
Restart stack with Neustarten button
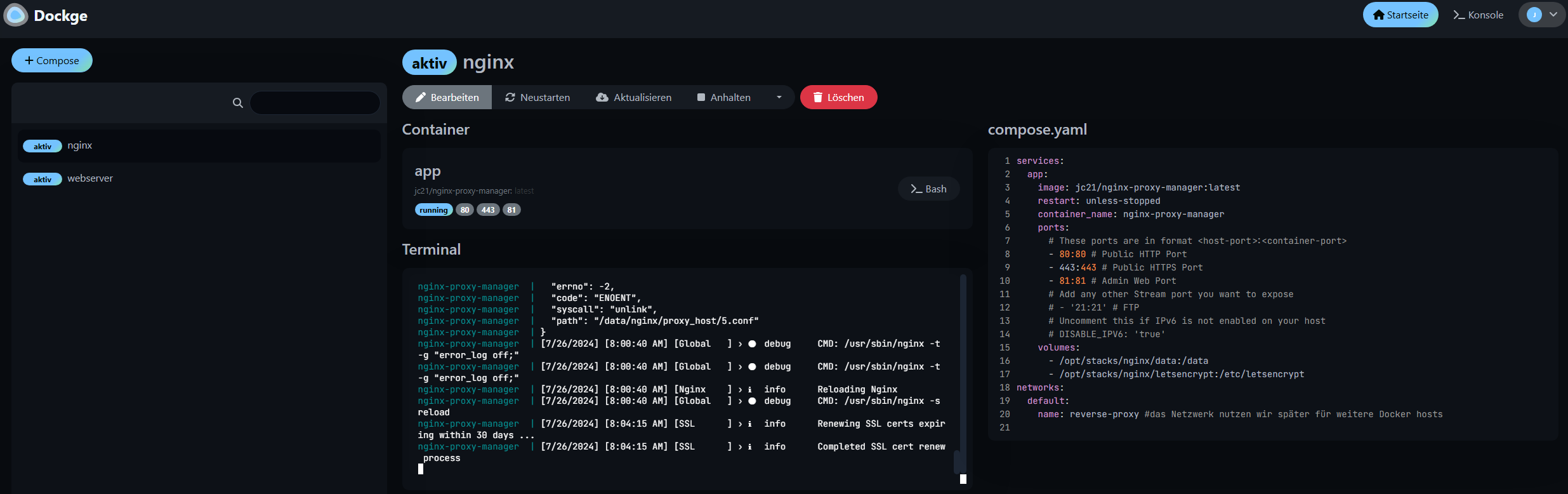coord(537,97)
